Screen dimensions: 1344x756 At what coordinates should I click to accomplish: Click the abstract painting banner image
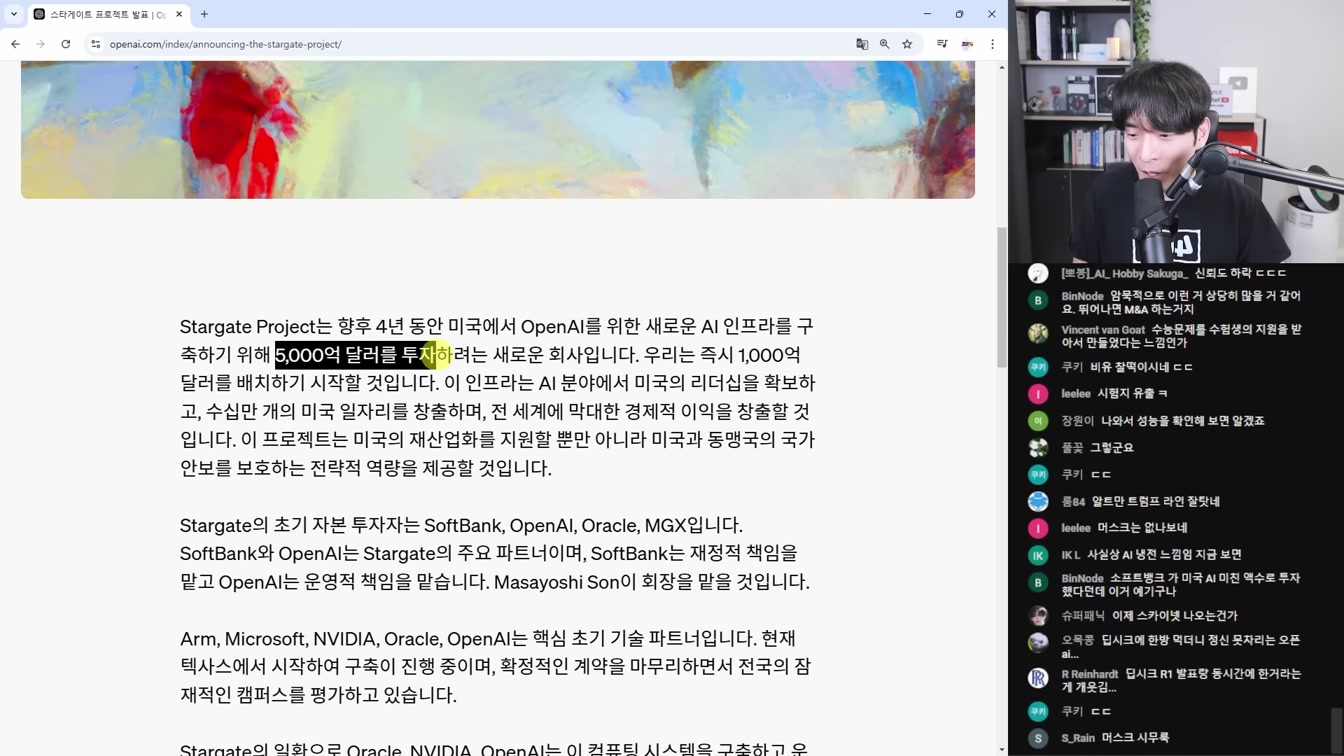pyautogui.click(x=498, y=129)
